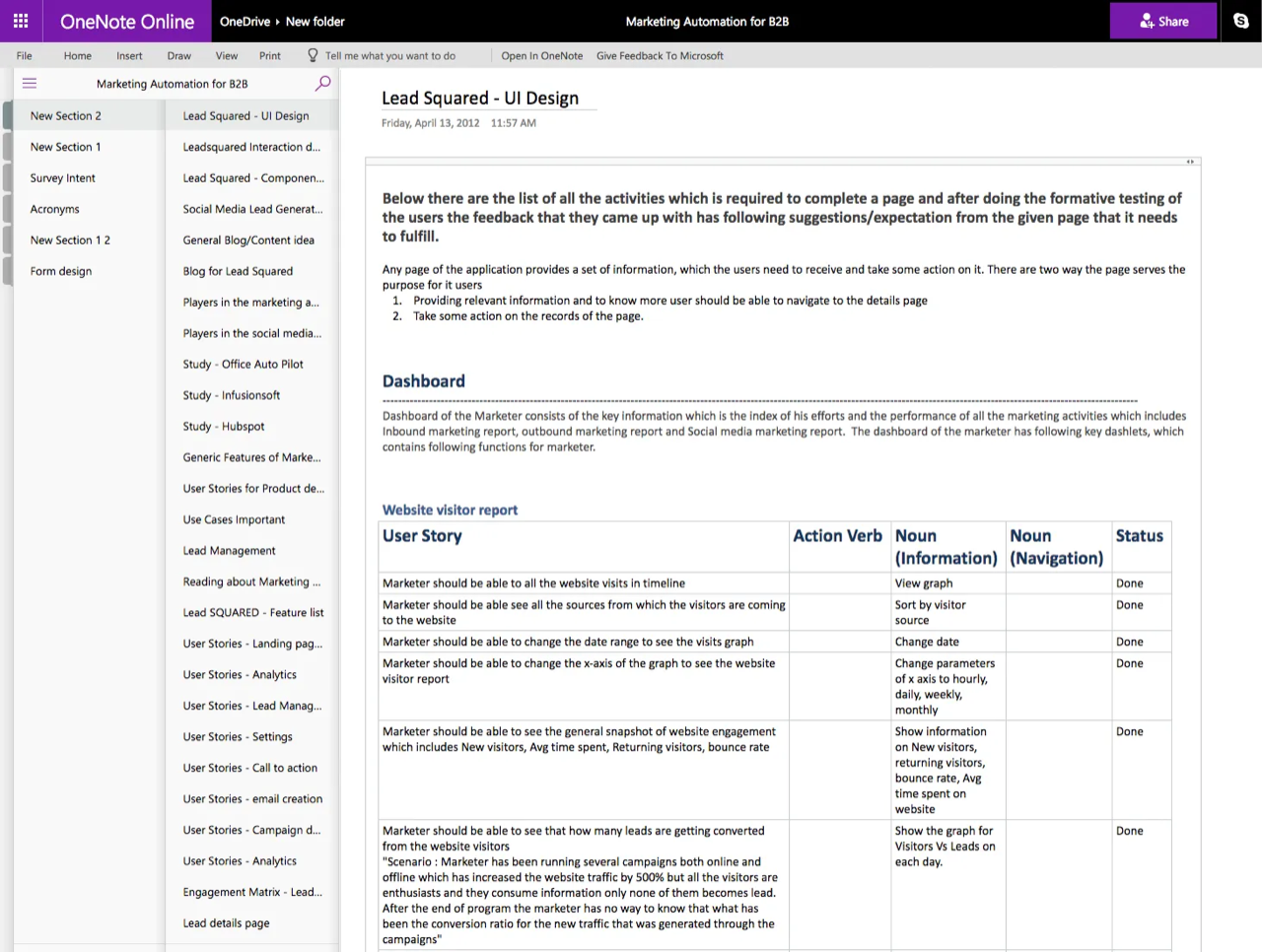This screenshot has width=1262, height=952.
Task: Open Engagement Matrix - Lead... page
Action: [x=251, y=892]
